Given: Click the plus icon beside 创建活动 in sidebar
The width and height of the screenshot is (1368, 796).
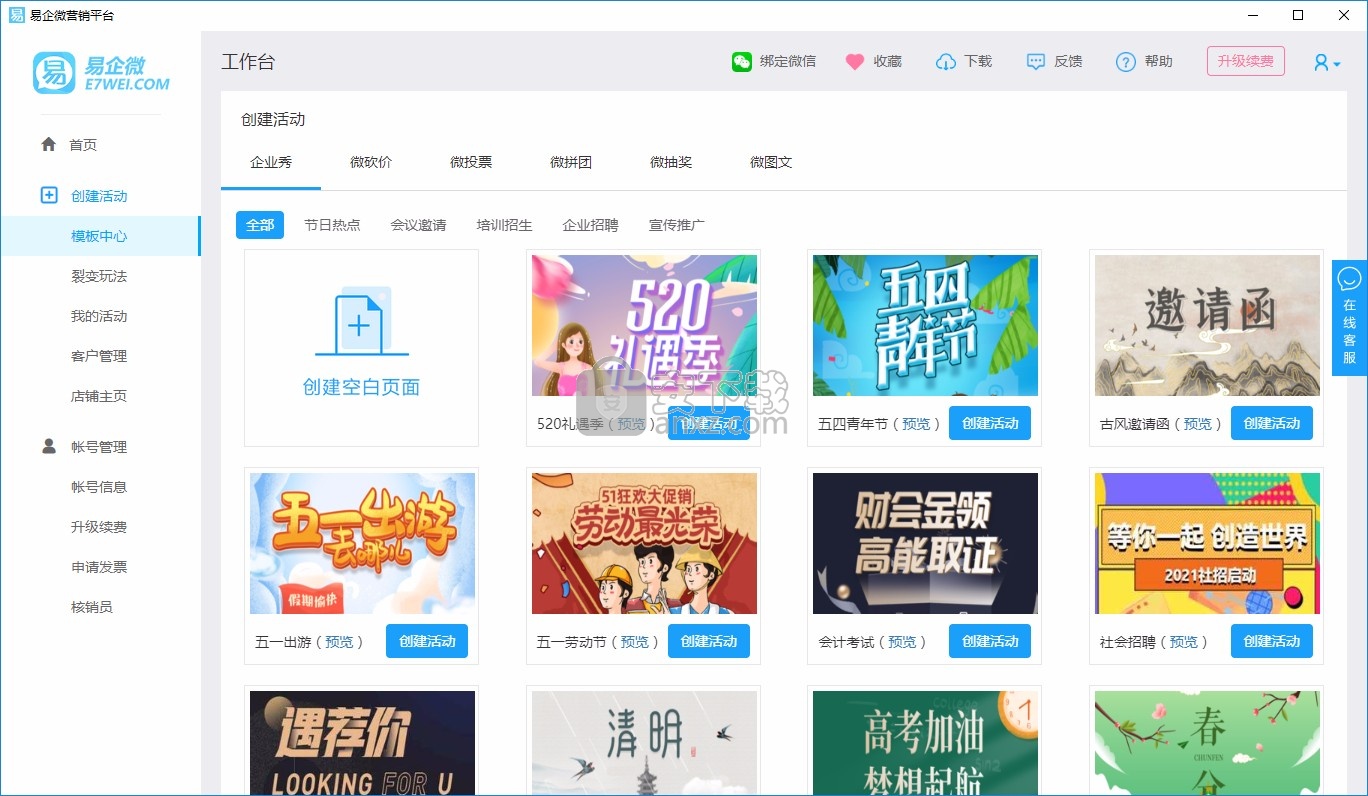Looking at the screenshot, I should click(49, 195).
